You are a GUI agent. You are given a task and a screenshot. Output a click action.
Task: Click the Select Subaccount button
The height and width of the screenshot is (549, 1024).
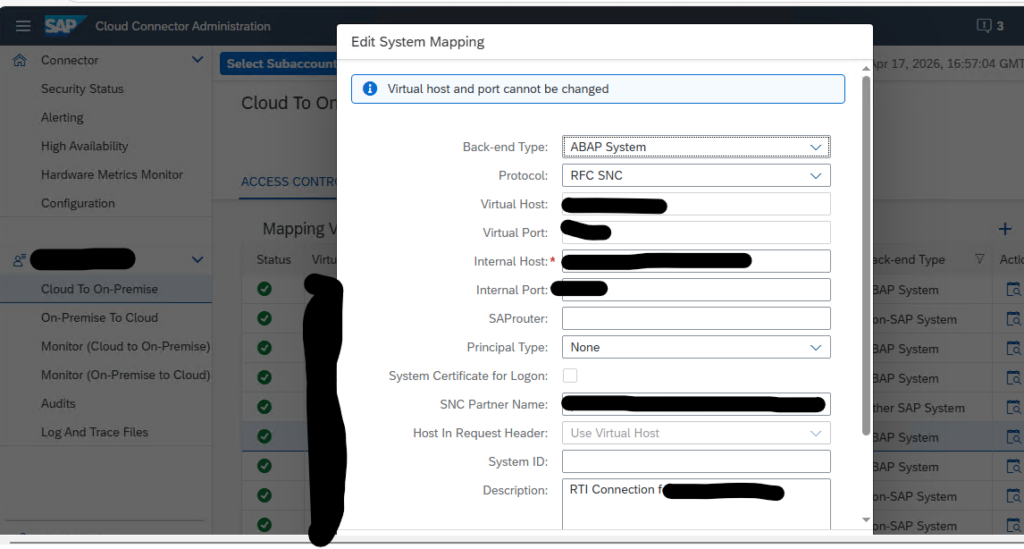click(x=280, y=64)
